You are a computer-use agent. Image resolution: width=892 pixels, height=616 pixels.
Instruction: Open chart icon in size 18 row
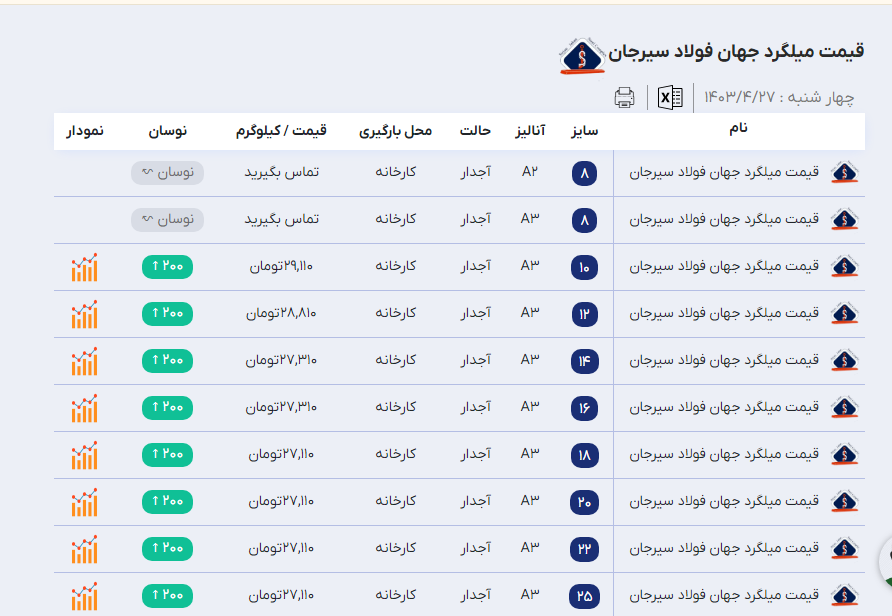click(84, 455)
